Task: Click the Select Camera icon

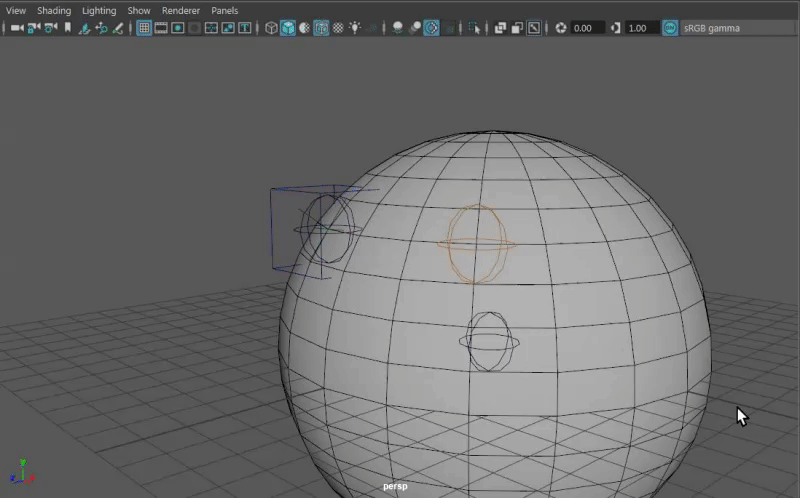Action: pyautogui.click(x=17, y=28)
